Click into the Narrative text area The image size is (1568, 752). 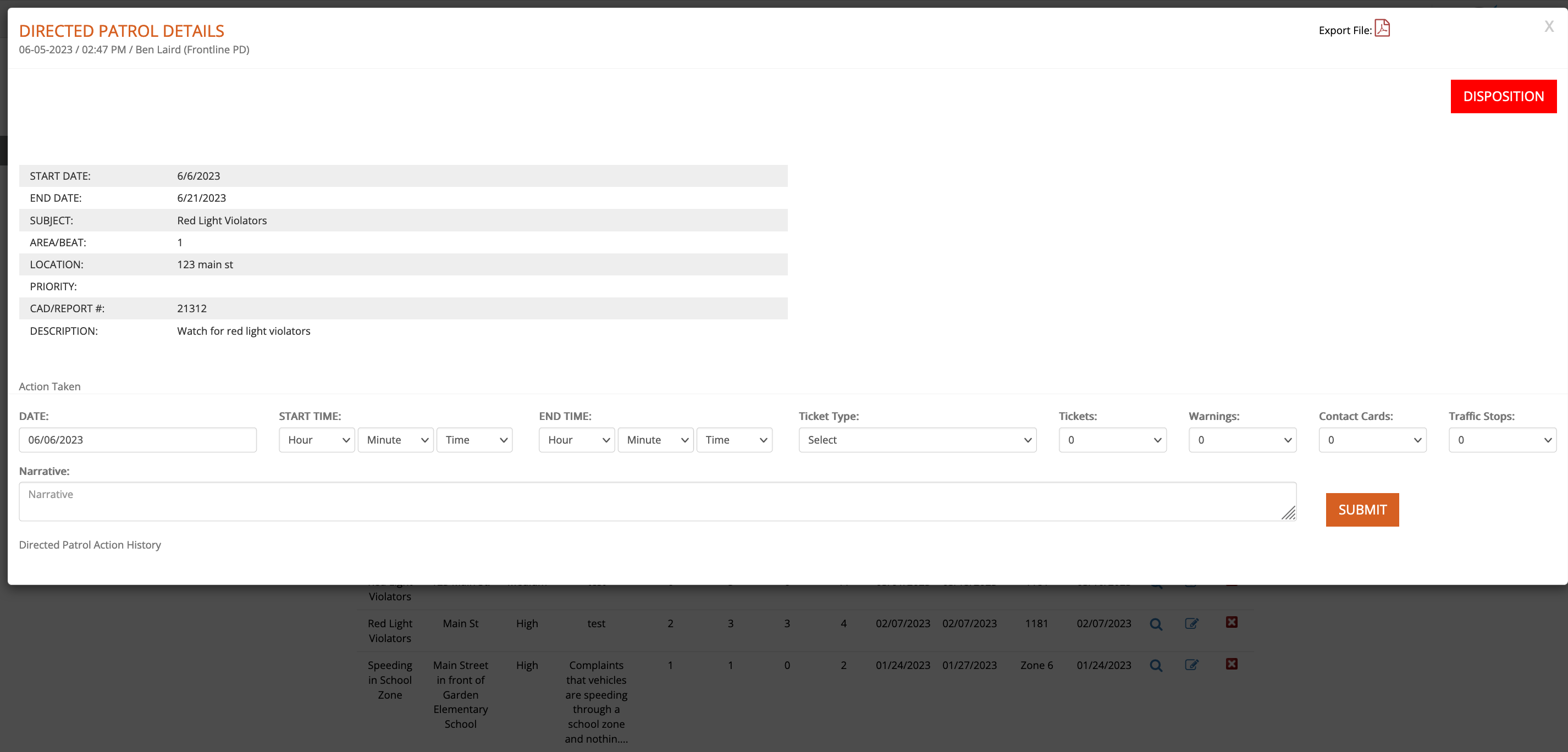pyautogui.click(x=658, y=501)
